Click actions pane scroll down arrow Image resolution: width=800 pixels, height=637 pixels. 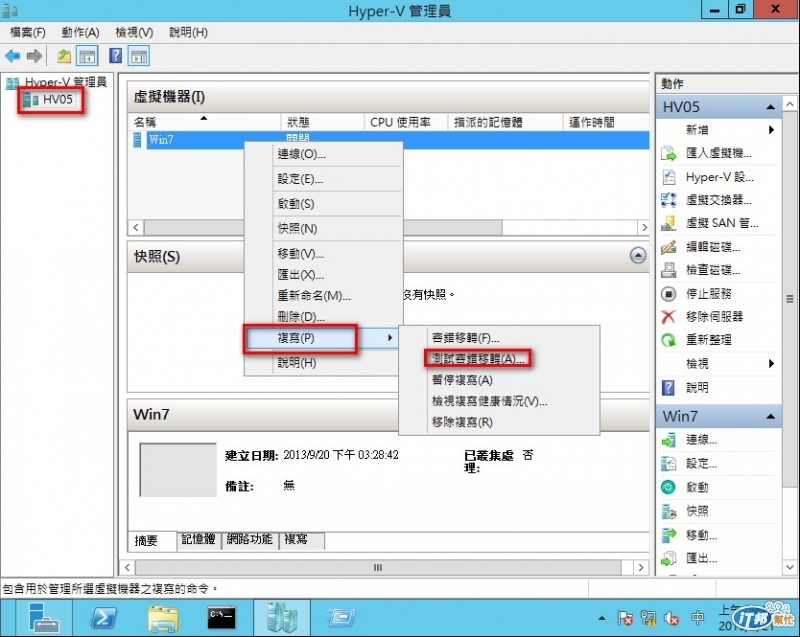click(790, 567)
